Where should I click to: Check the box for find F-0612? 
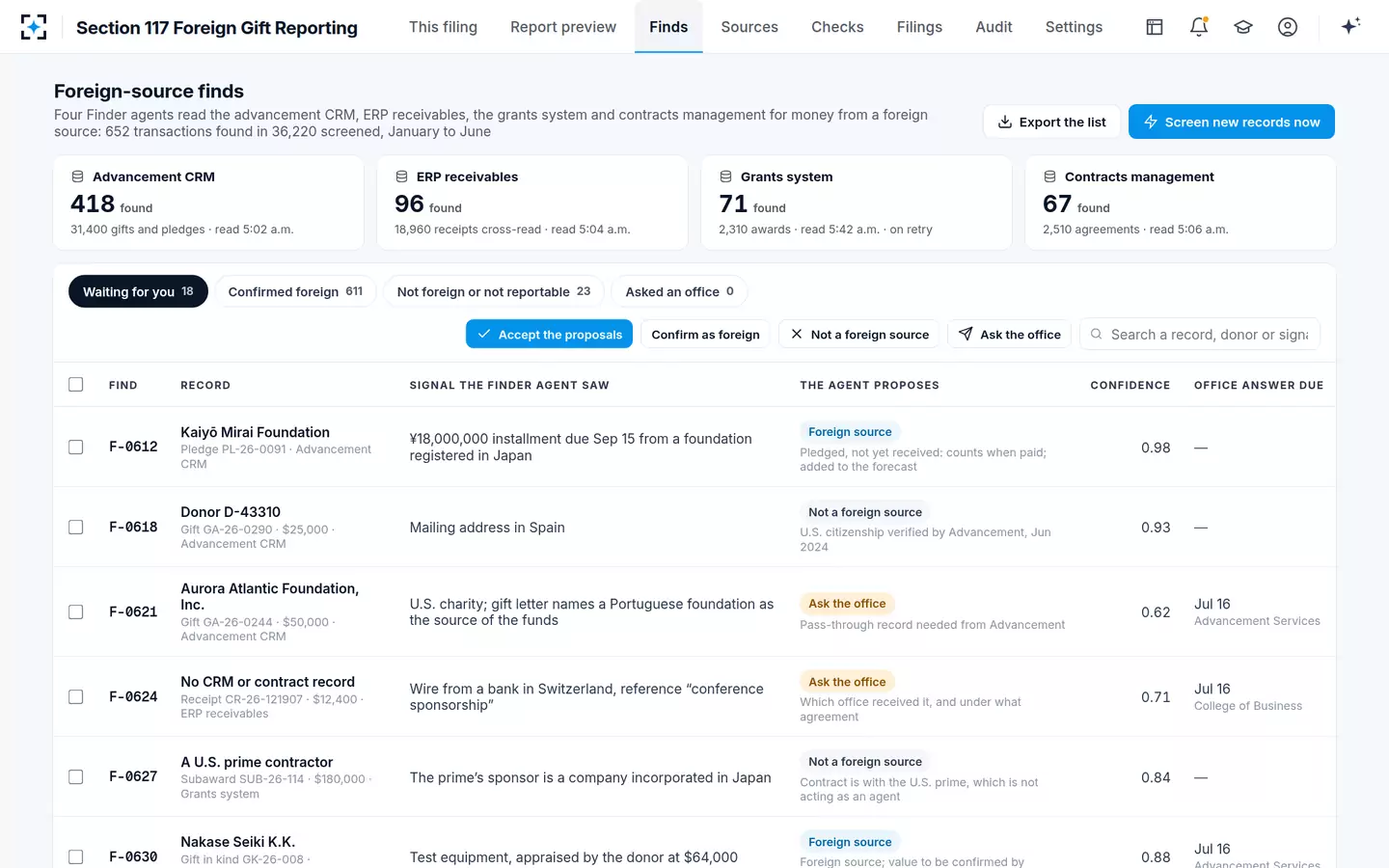76,448
